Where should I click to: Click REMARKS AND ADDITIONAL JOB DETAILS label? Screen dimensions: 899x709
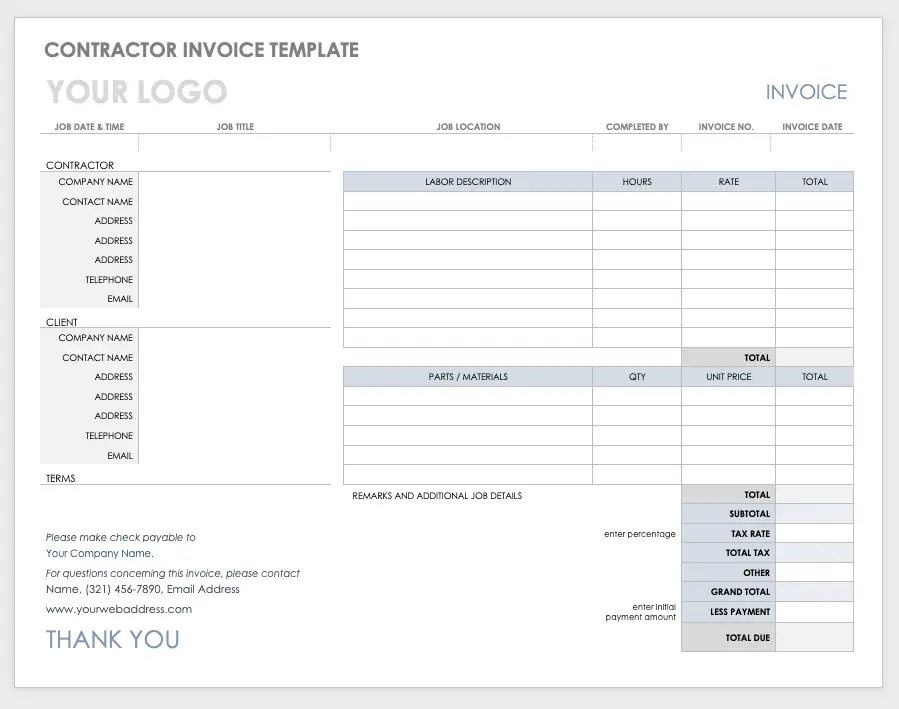tap(437, 496)
